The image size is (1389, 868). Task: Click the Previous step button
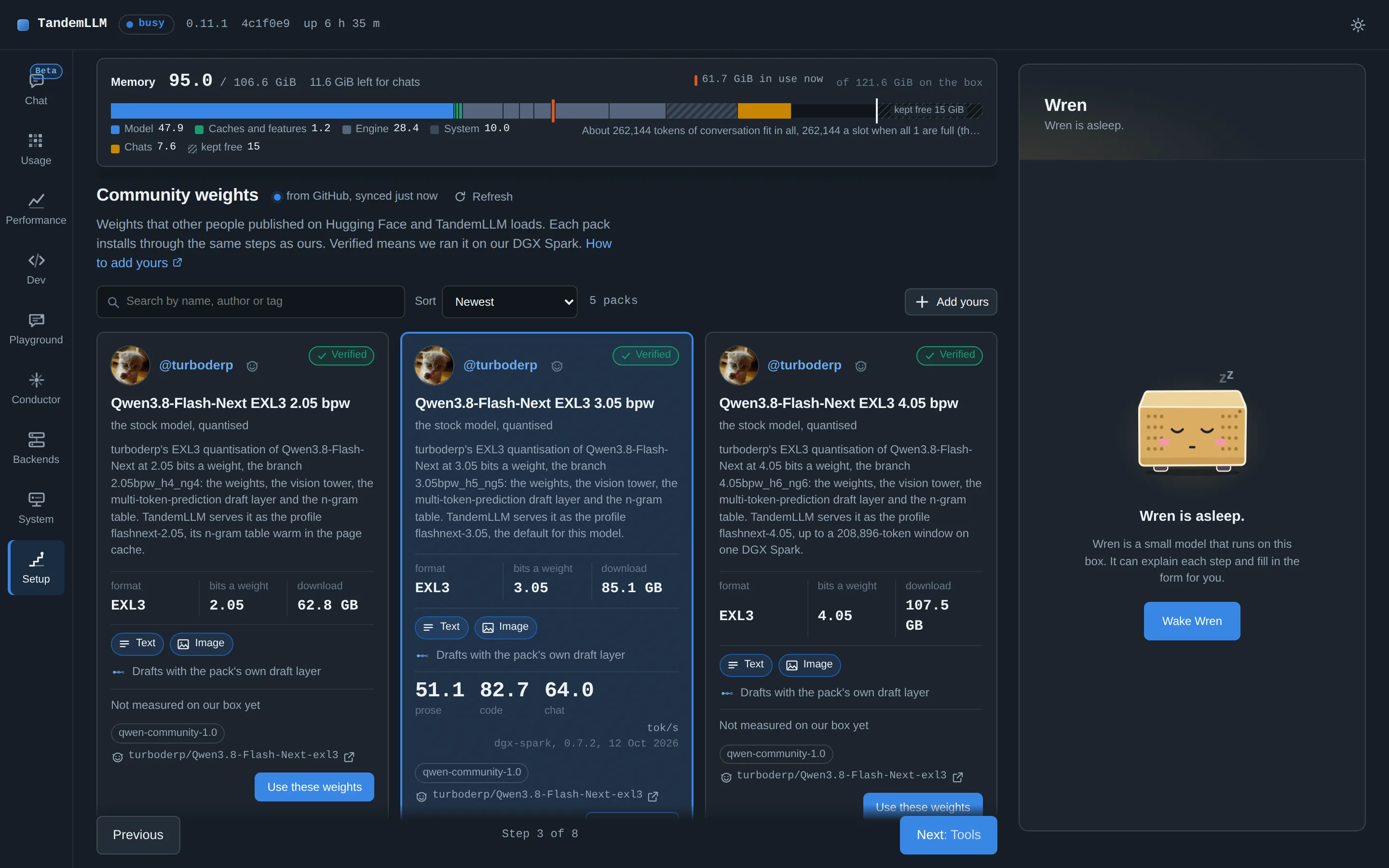(138, 835)
